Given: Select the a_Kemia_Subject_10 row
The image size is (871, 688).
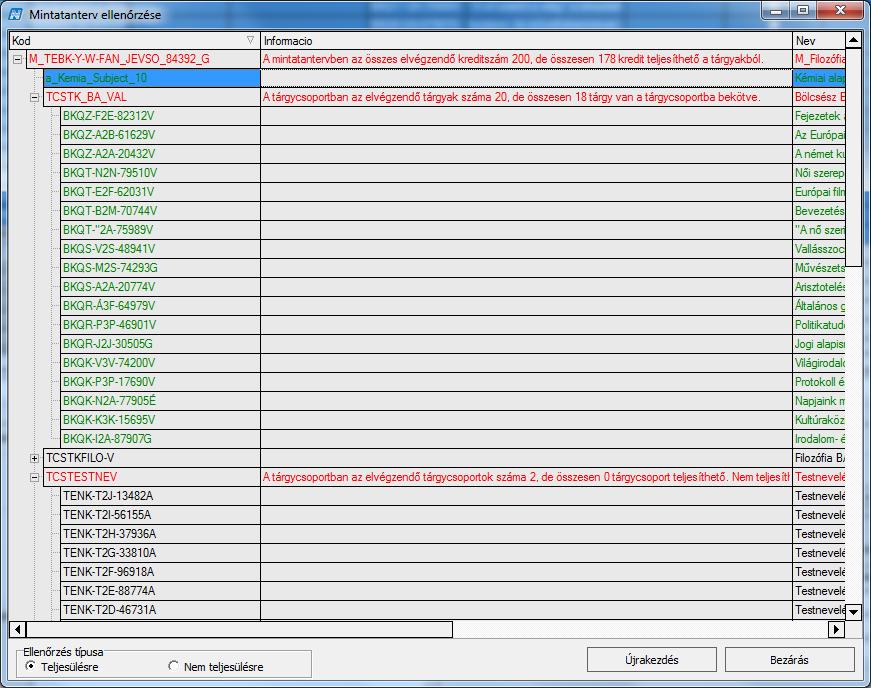Looking at the screenshot, I should [152, 78].
